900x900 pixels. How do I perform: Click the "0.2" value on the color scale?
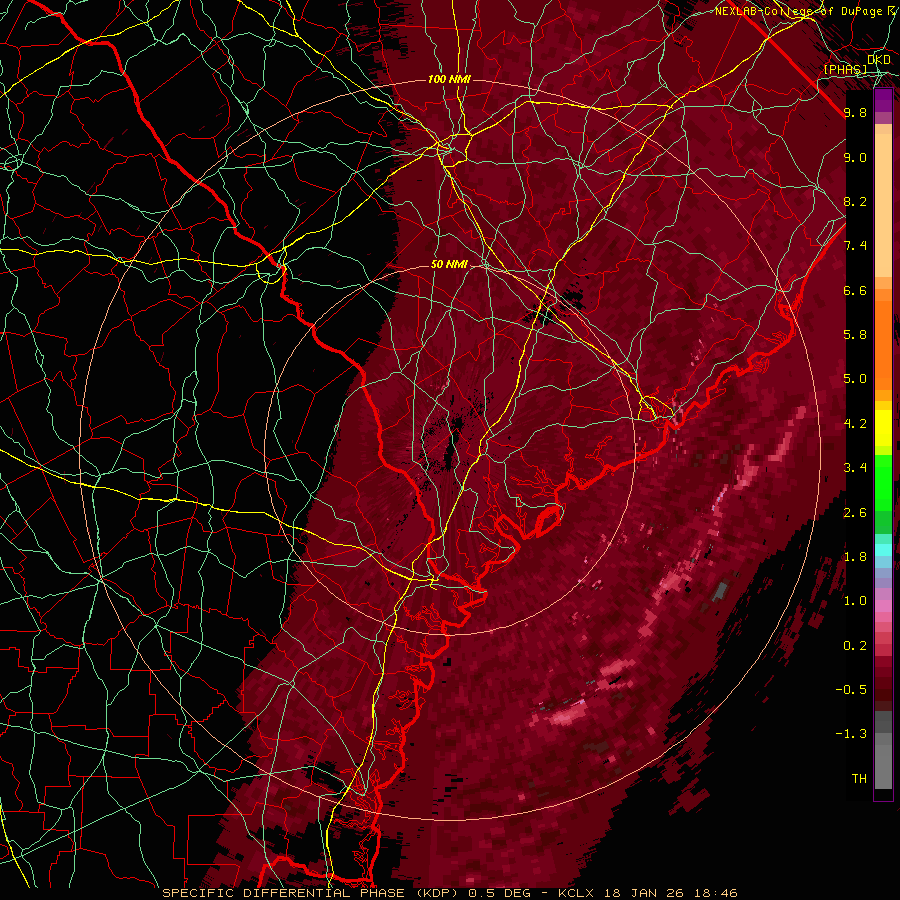click(855, 646)
